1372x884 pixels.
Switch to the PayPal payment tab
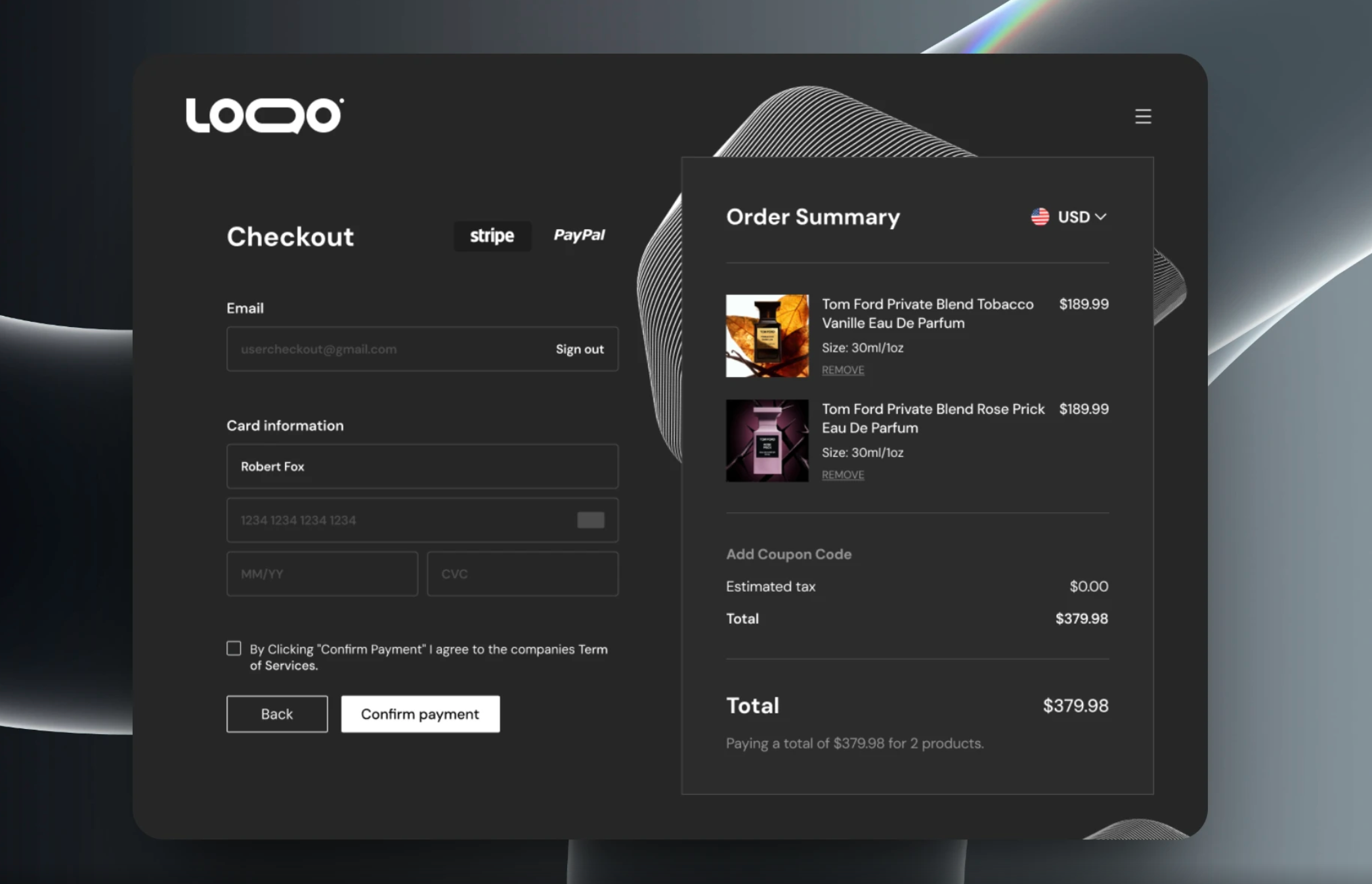[x=579, y=235]
